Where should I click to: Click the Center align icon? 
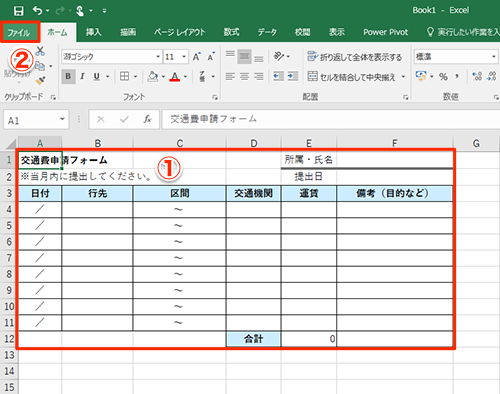pos(244,77)
